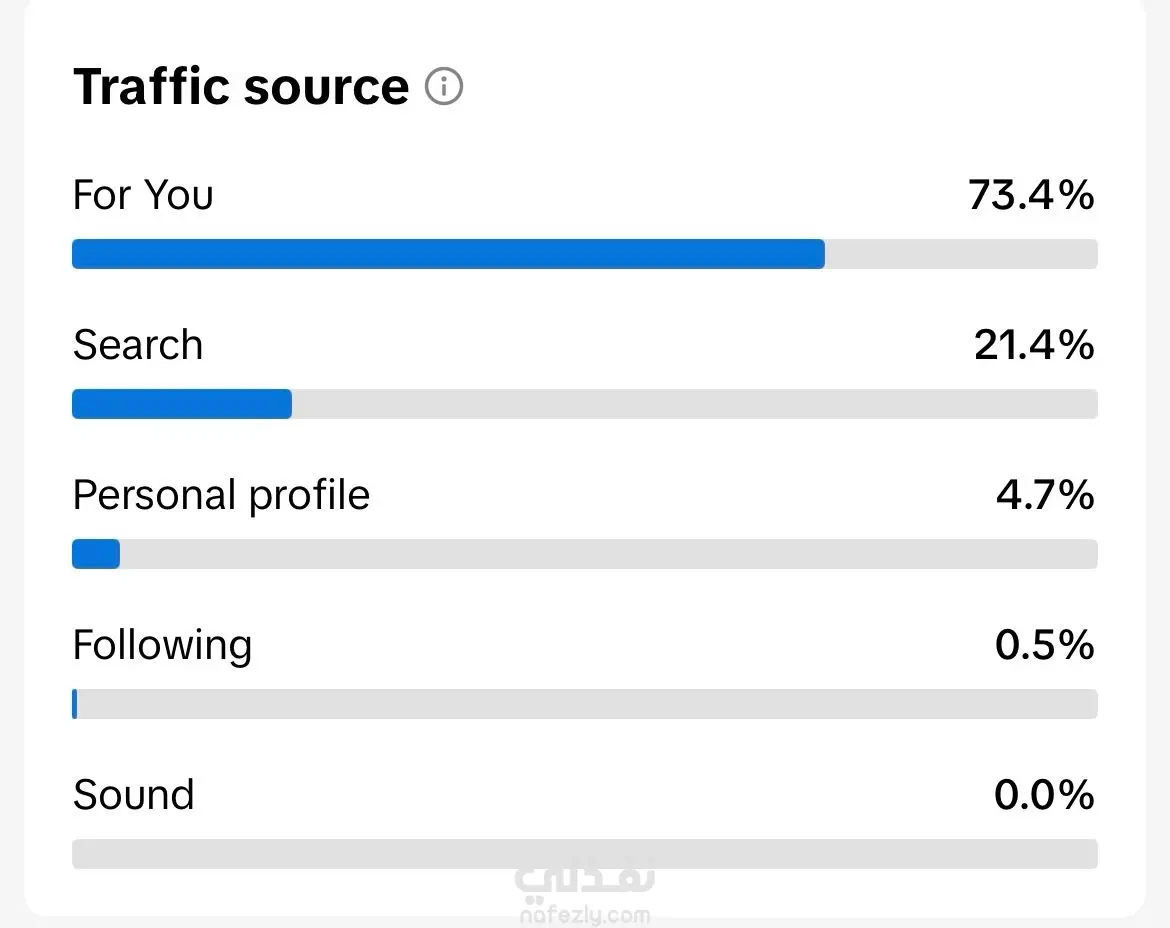Screen dimensions: 1170x928
Task: Click the blue filled portion of Search bar
Action: (x=182, y=404)
